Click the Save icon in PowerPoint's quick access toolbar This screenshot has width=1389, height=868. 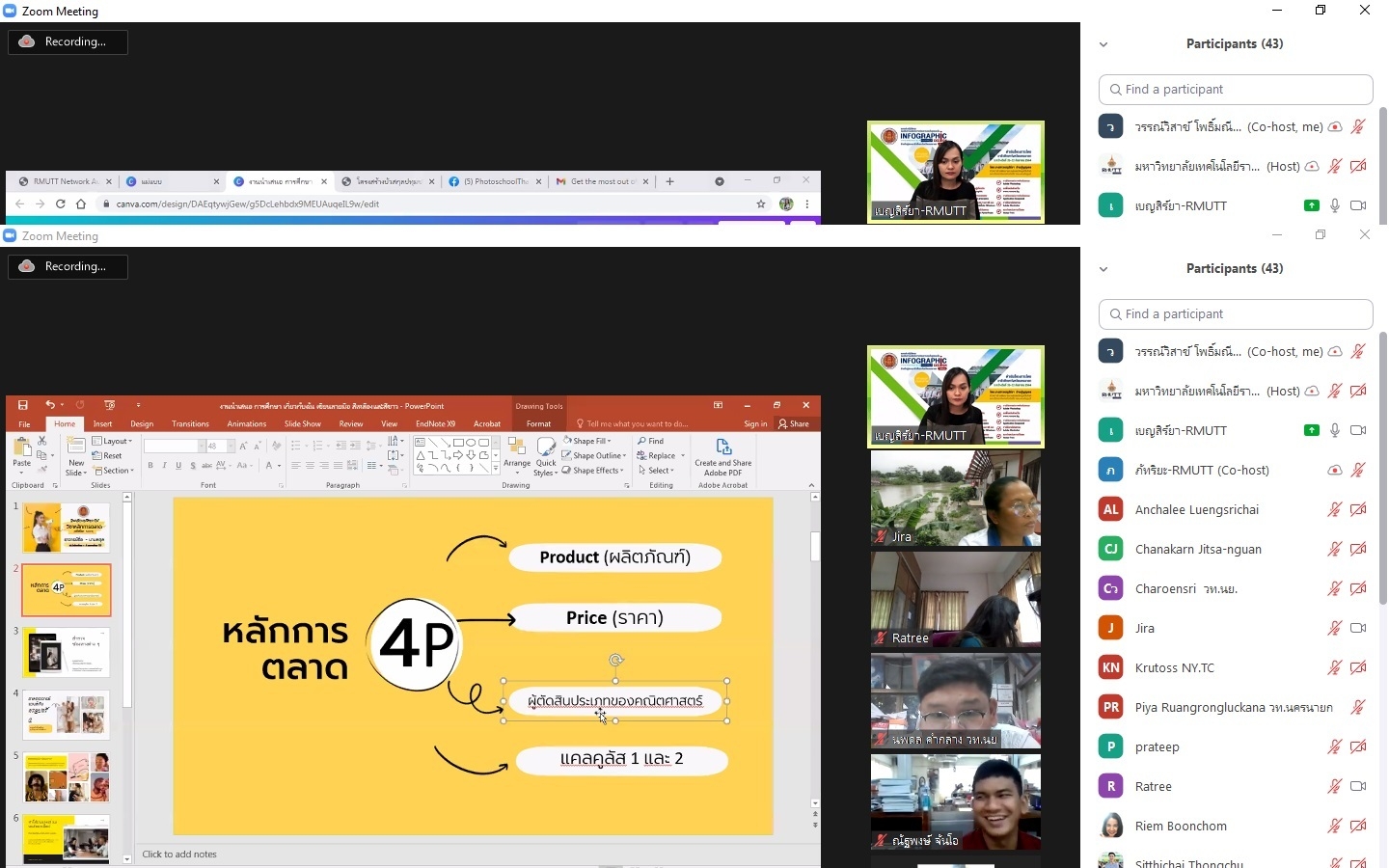[23, 405]
